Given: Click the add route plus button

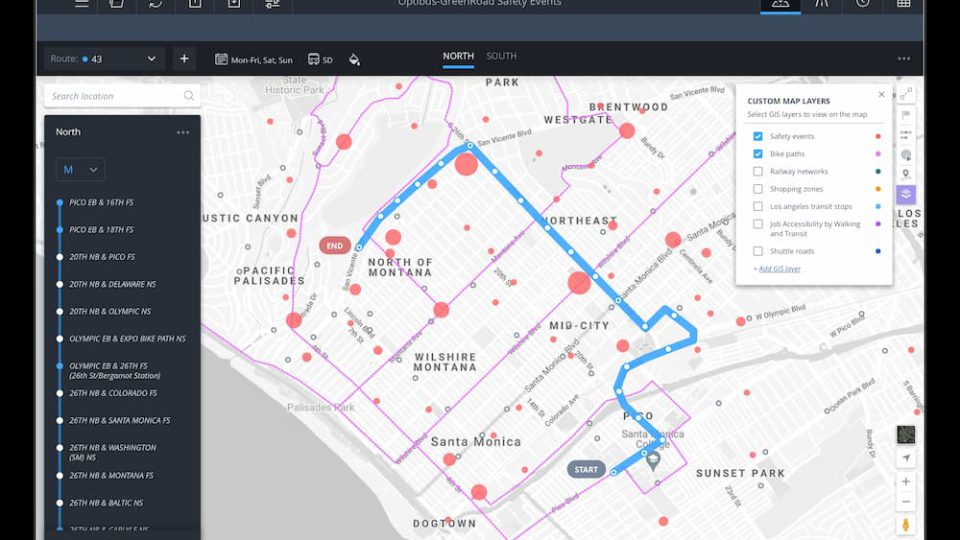Looking at the screenshot, I should [x=184, y=59].
